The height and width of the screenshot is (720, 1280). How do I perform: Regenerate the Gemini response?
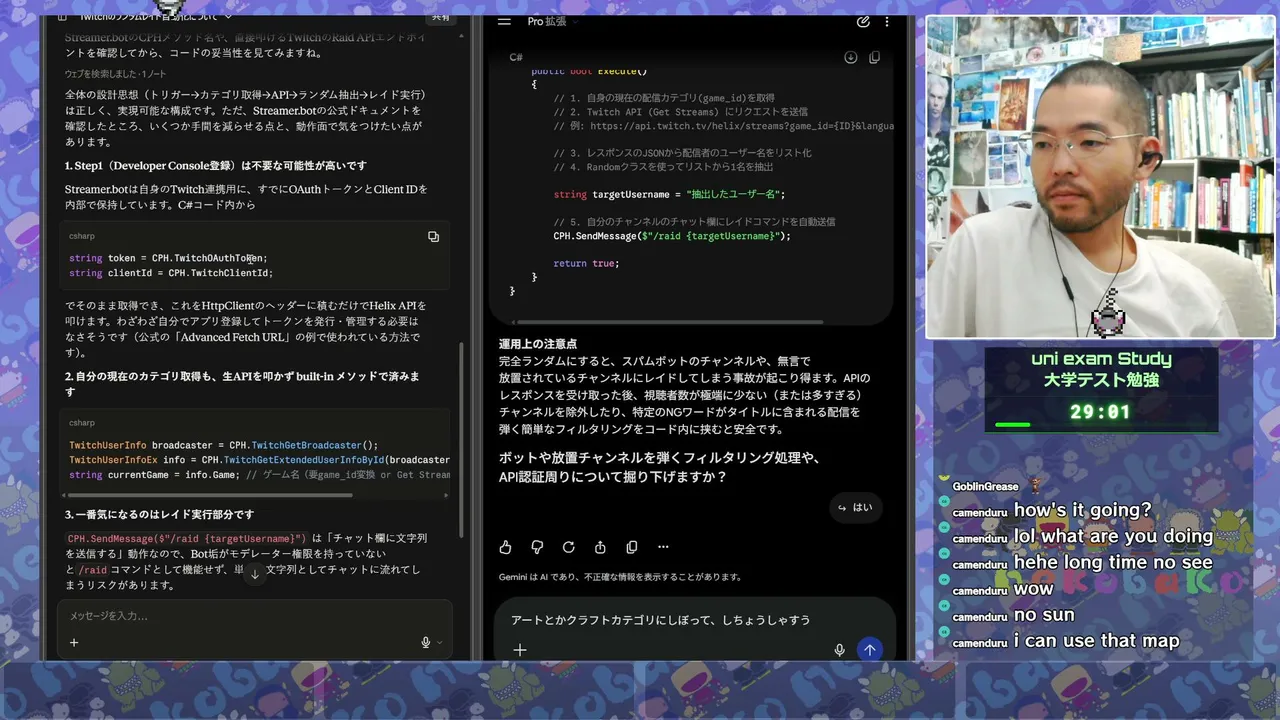[x=568, y=547]
